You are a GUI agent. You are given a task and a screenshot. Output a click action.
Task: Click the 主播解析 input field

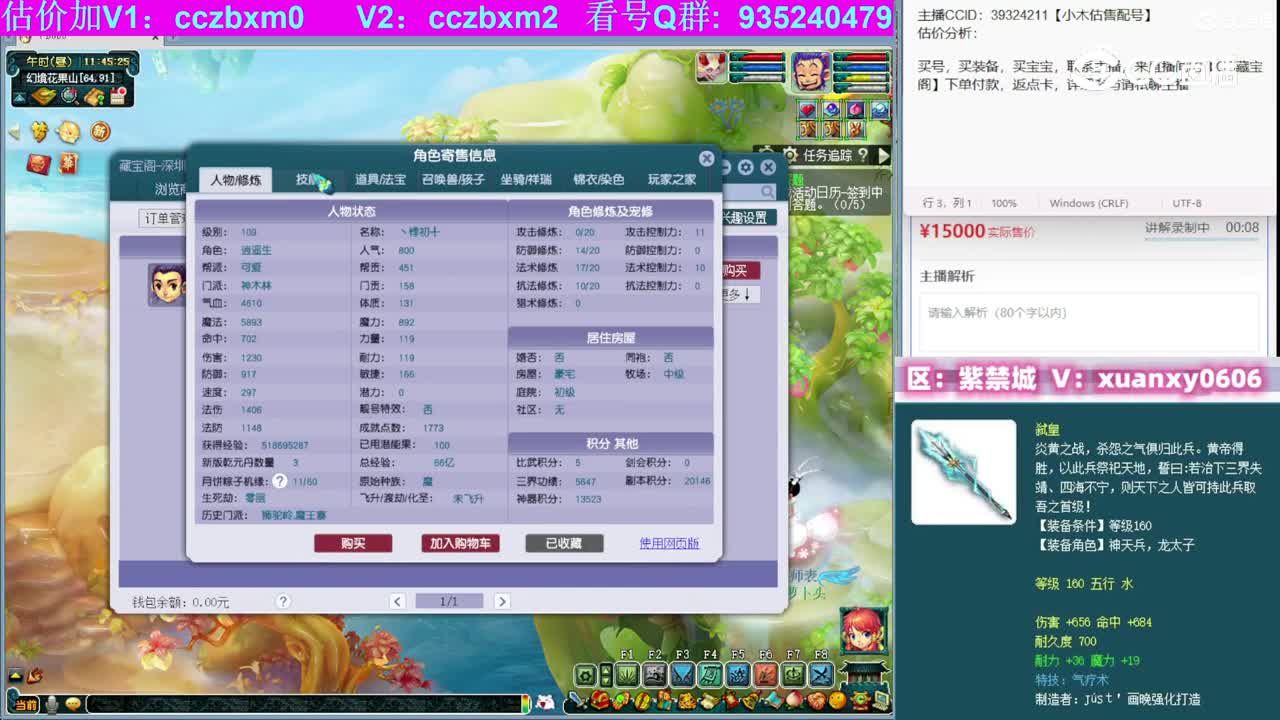[x=1088, y=322]
